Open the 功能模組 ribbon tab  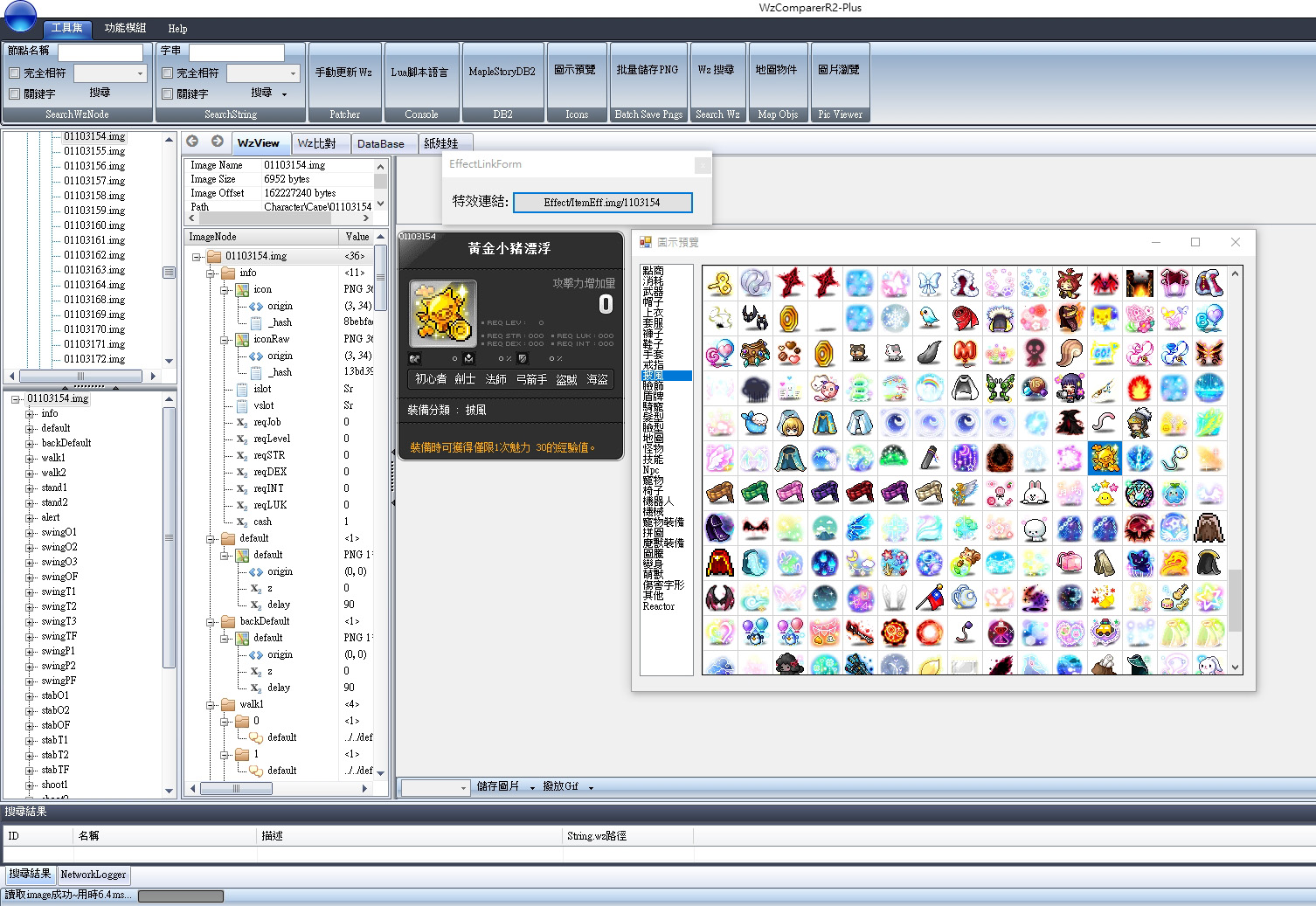126,28
